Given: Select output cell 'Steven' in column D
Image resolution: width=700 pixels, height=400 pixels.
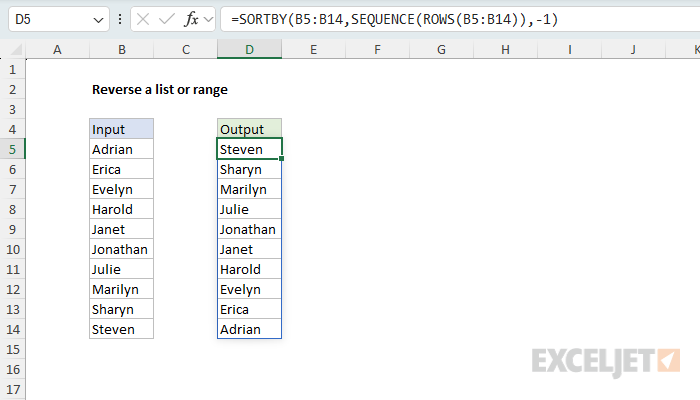Looking at the screenshot, I should tap(250, 149).
